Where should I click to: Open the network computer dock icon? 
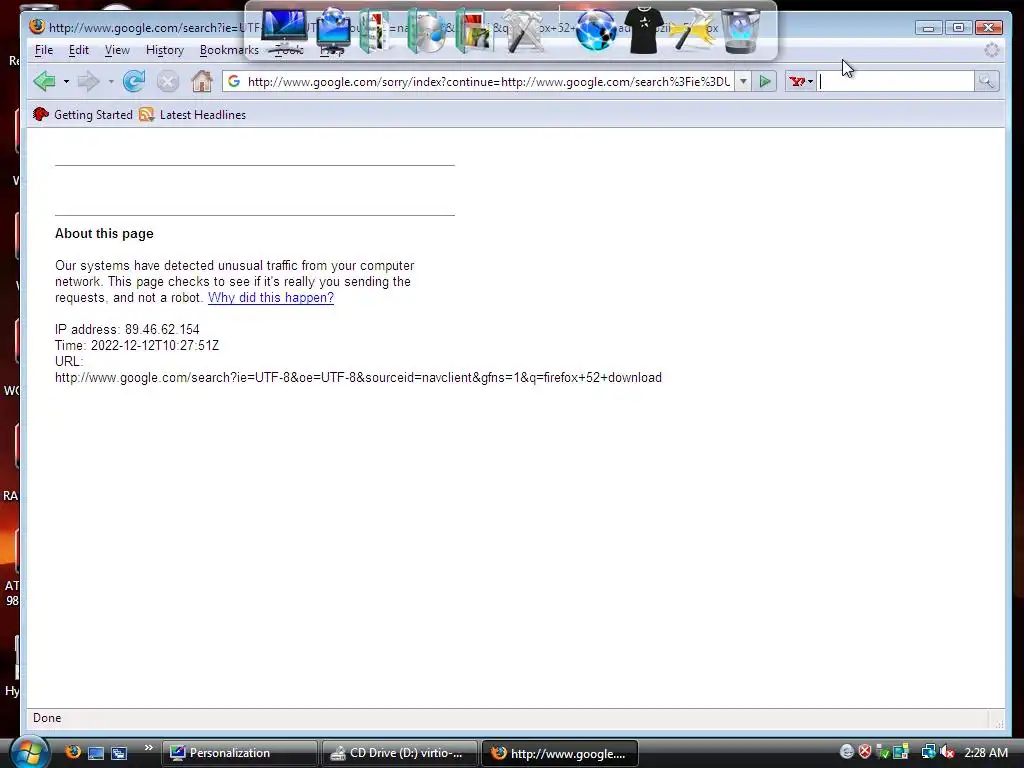tap(334, 30)
